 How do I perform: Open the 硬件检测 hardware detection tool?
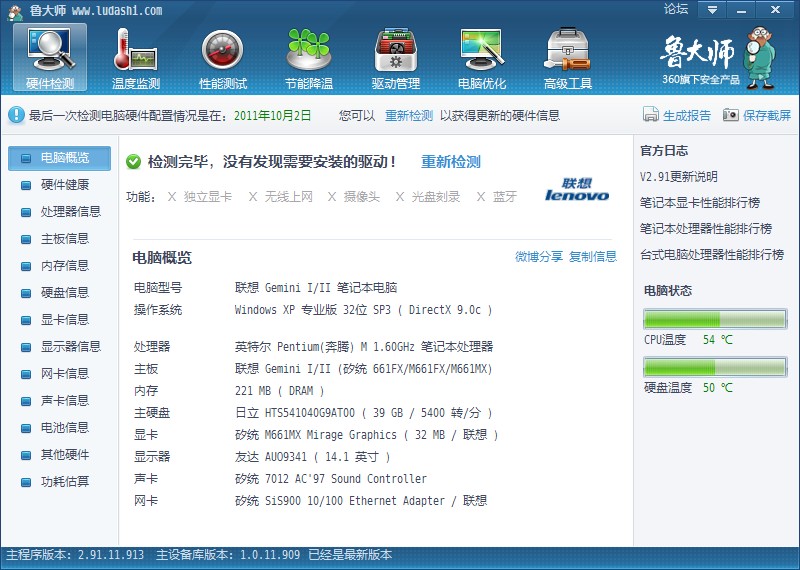(x=50, y=58)
